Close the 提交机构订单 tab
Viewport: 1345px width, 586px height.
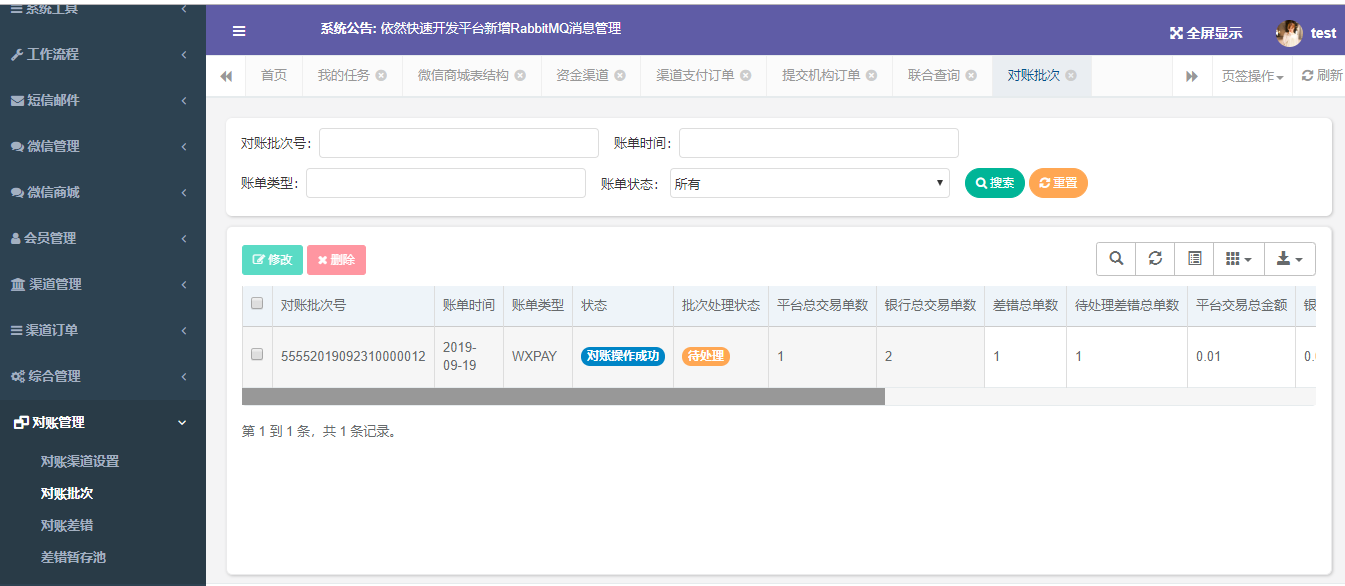[x=872, y=76]
